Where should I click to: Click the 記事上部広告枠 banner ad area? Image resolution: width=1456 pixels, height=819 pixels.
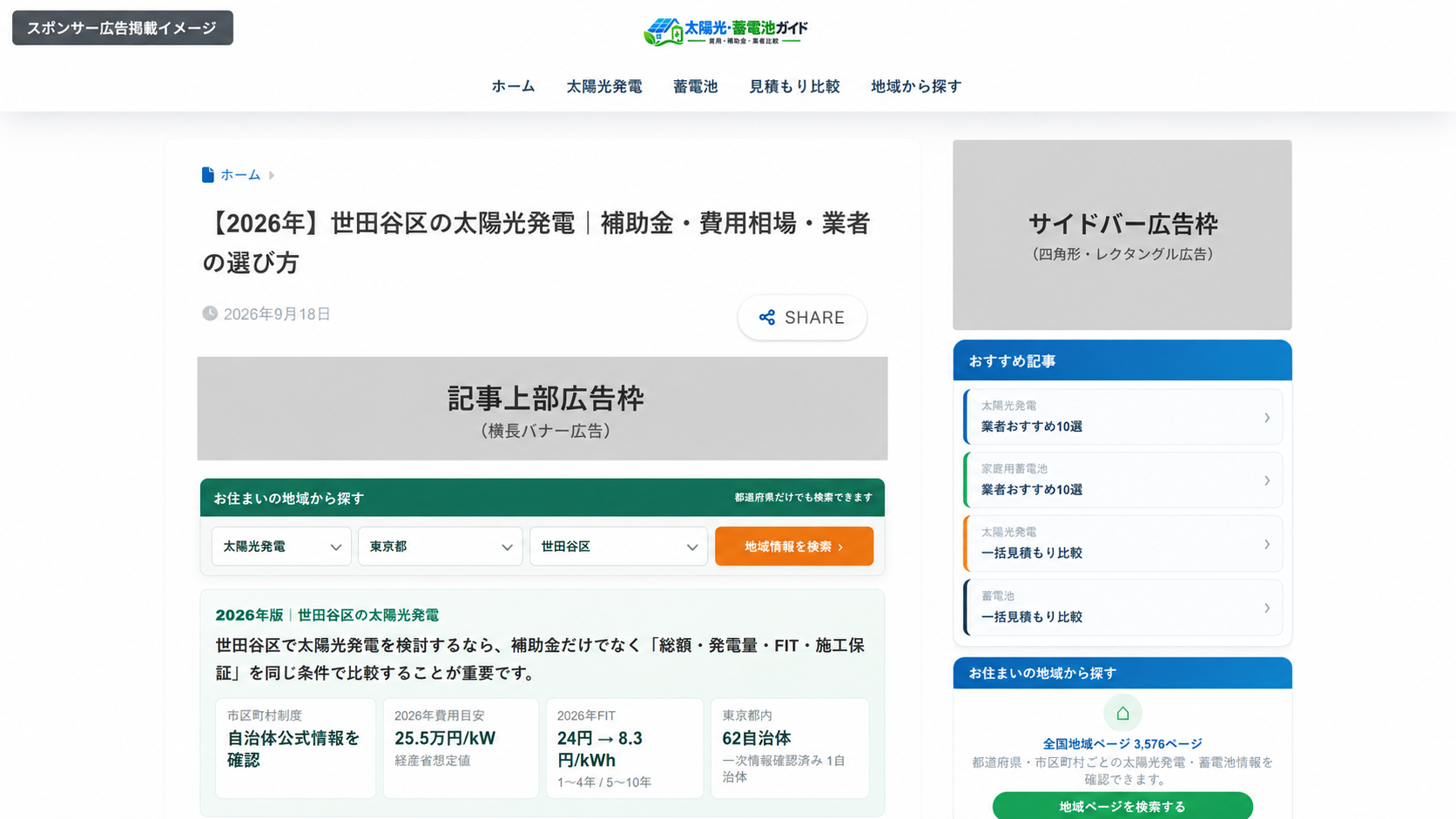tap(543, 408)
